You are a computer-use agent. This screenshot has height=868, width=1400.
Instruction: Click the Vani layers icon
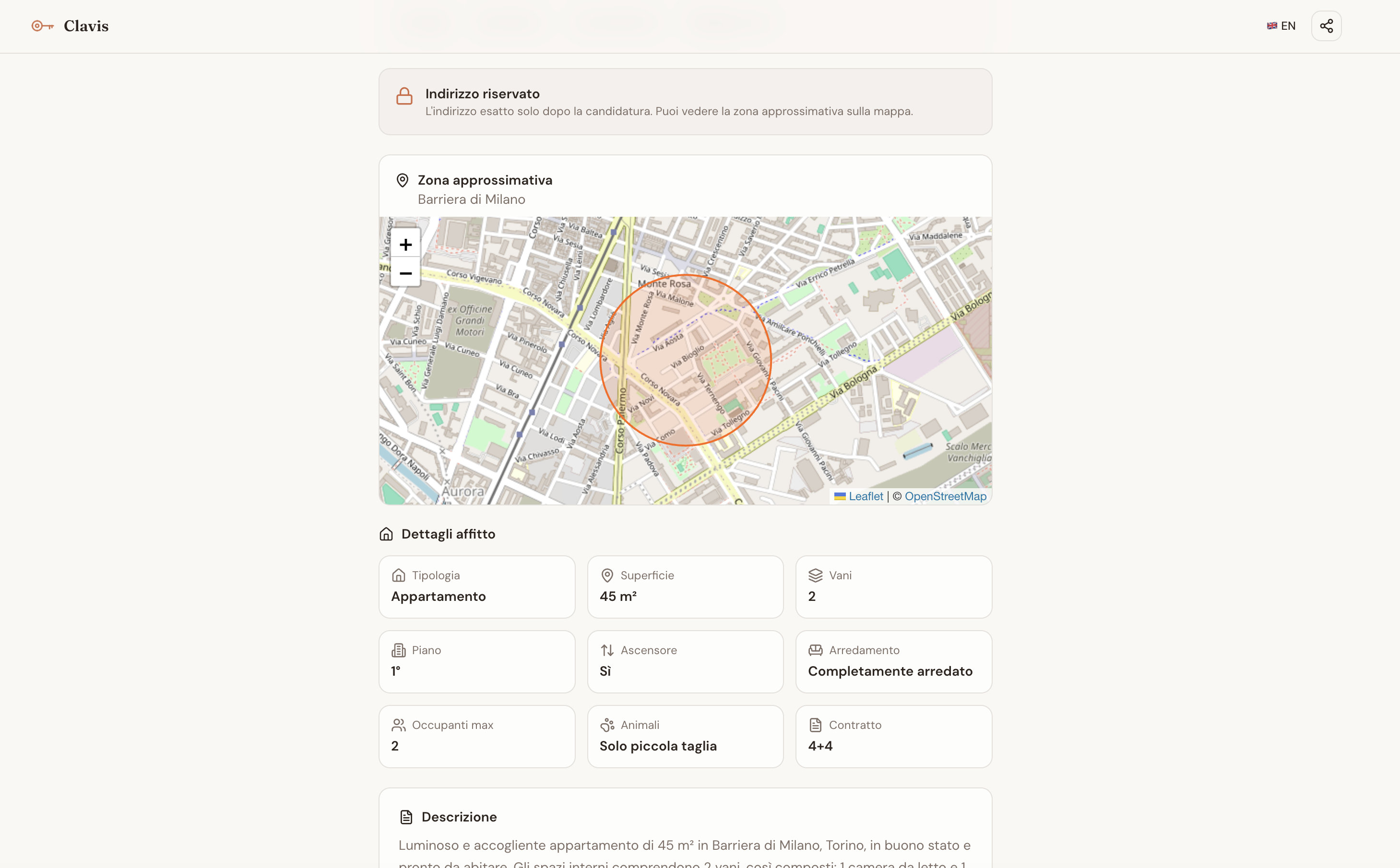[x=816, y=575]
